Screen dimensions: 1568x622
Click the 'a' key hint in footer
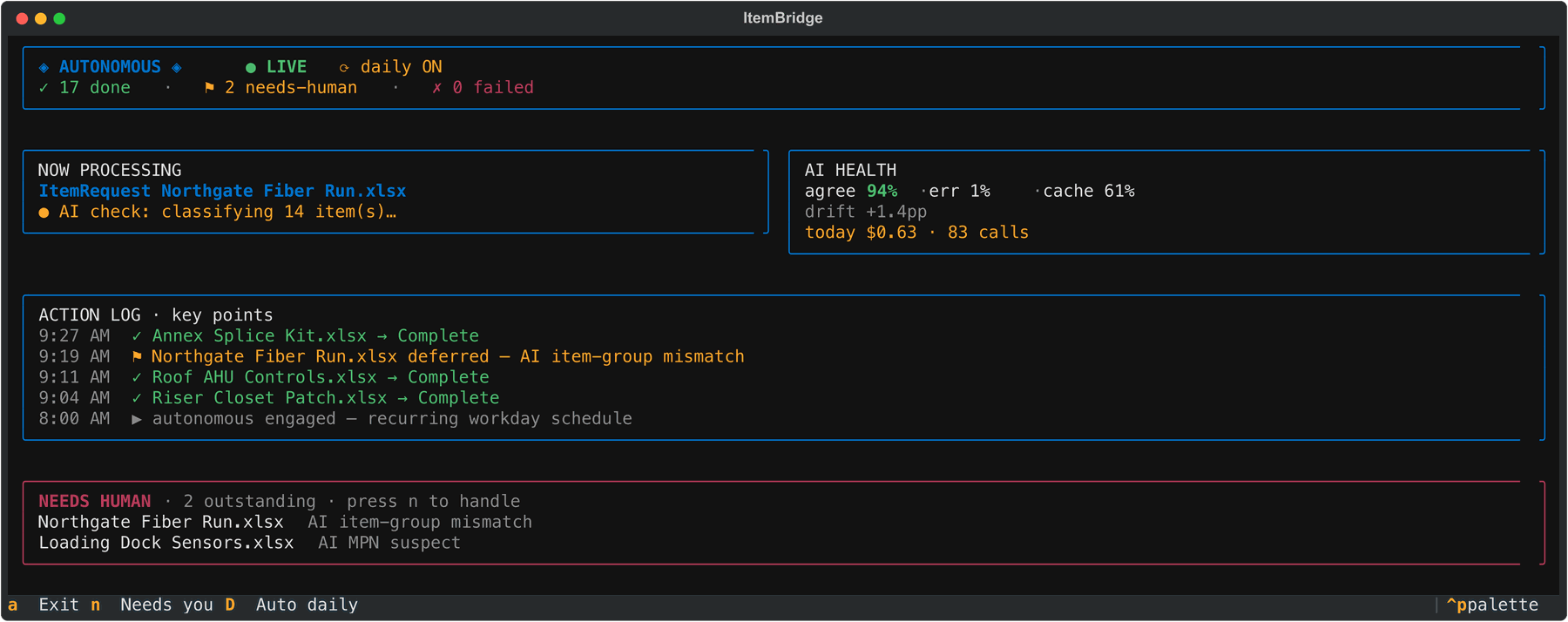pyautogui.click(x=13, y=605)
